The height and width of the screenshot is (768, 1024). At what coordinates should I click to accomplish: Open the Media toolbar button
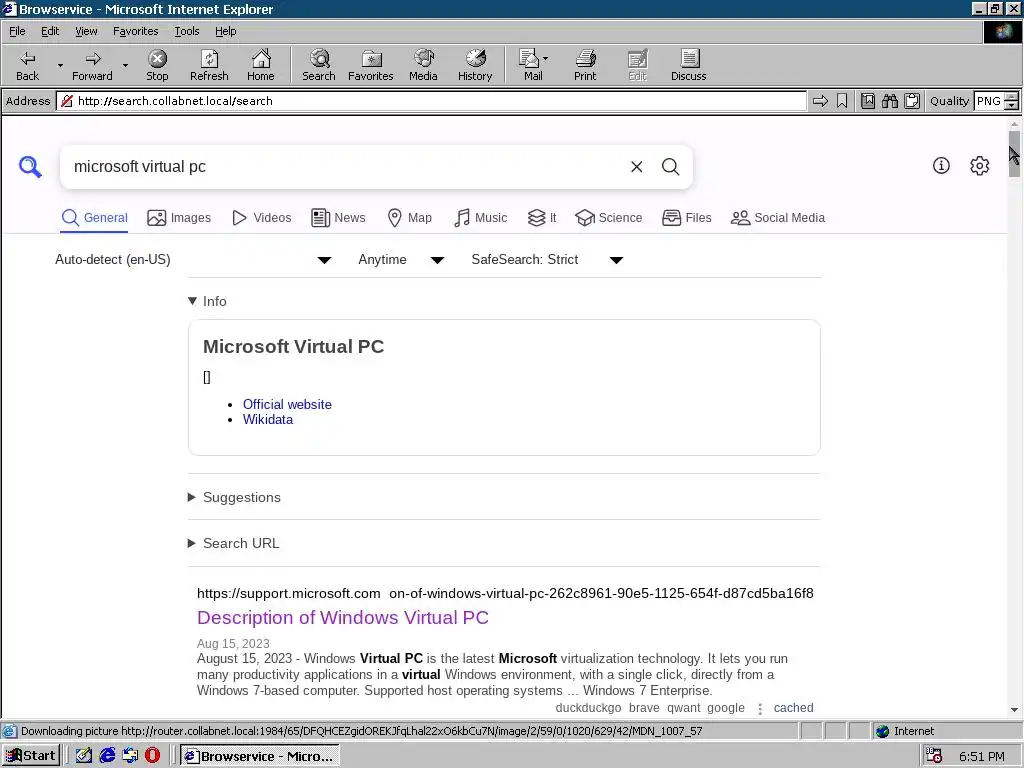pyautogui.click(x=423, y=65)
